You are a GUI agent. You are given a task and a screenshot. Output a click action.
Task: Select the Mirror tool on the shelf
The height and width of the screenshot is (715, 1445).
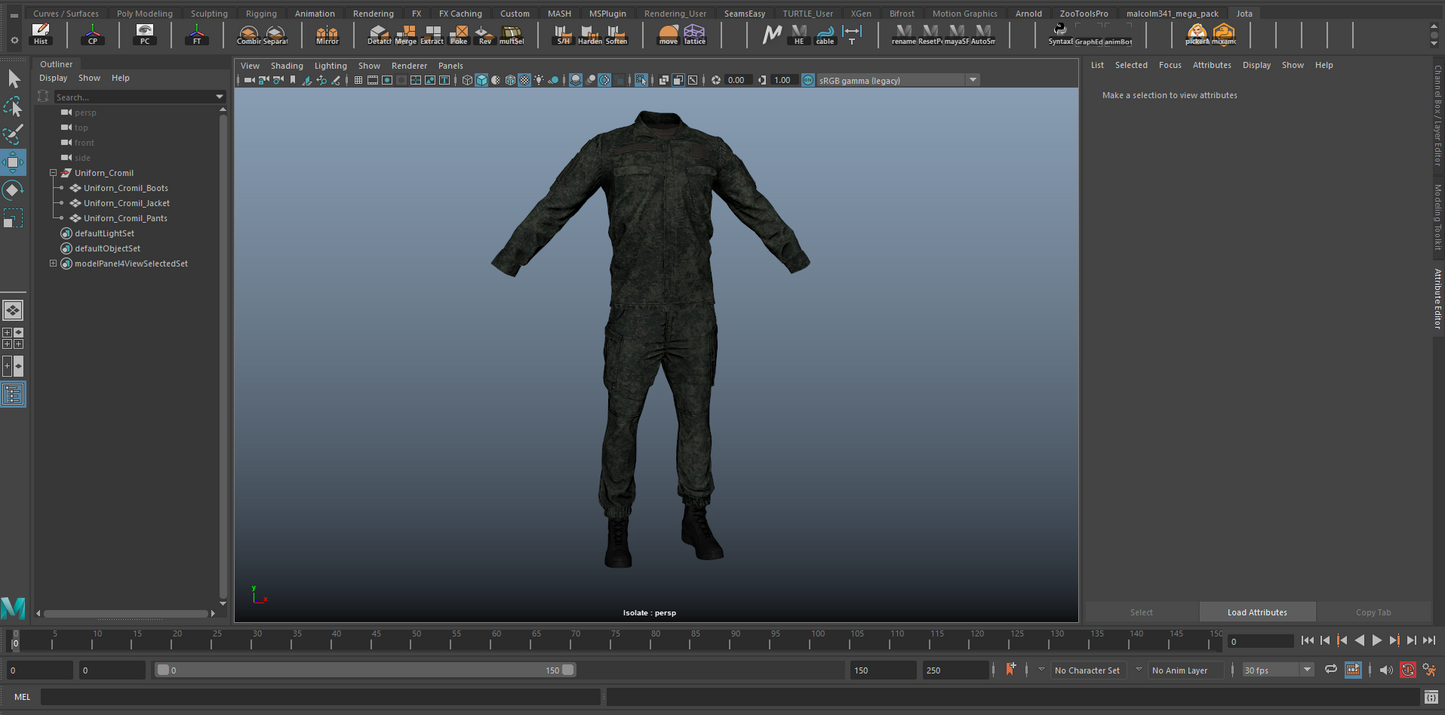pos(326,35)
